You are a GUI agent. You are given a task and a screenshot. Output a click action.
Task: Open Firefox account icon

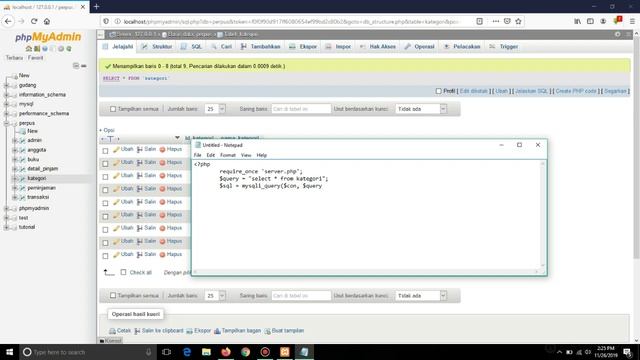click(x=603, y=21)
